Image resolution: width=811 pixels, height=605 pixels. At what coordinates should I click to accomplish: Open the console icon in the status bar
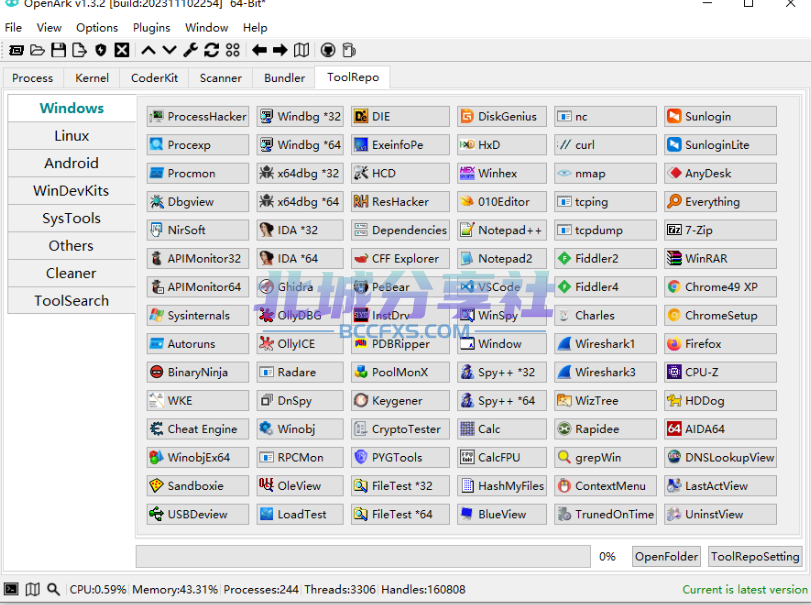(x=11, y=589)
